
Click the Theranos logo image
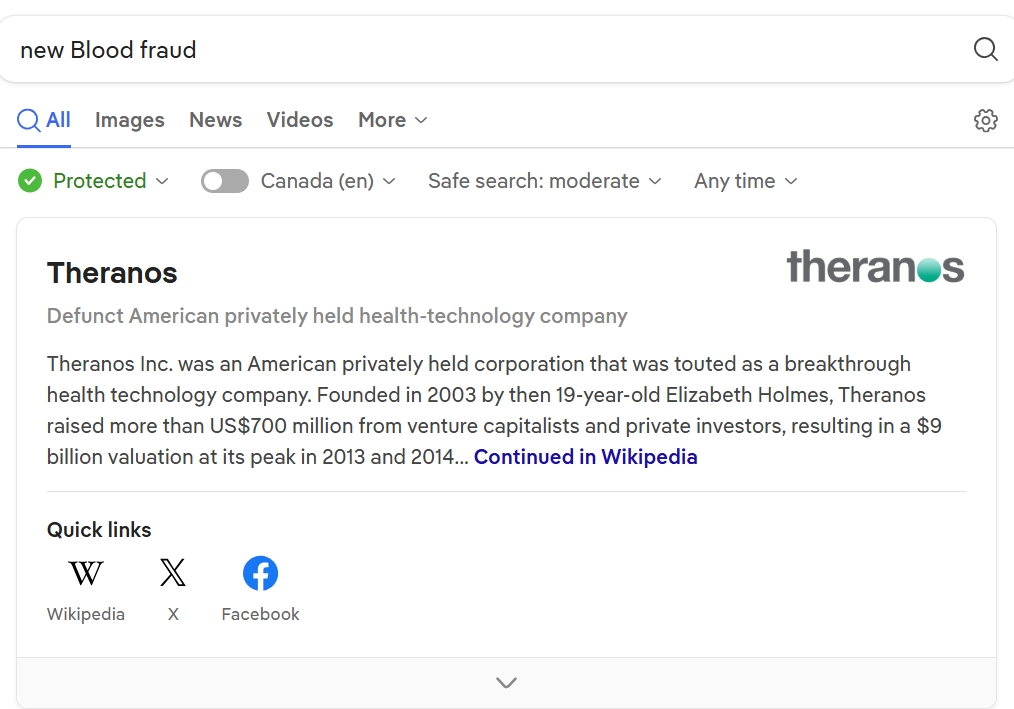pos(875,267)
